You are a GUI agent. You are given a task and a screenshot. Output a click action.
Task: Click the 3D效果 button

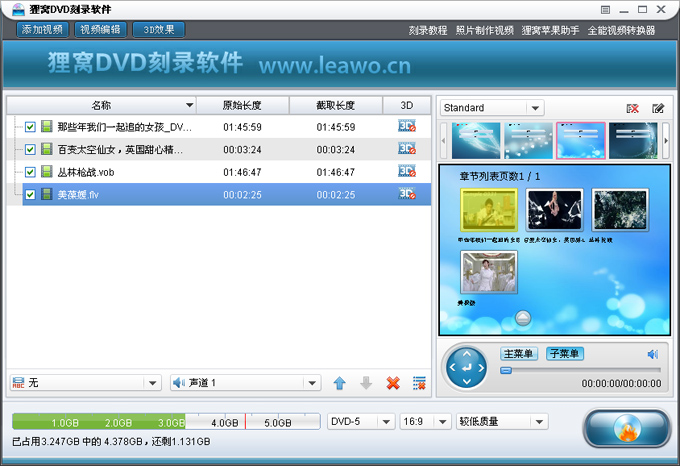click(159, 29)
